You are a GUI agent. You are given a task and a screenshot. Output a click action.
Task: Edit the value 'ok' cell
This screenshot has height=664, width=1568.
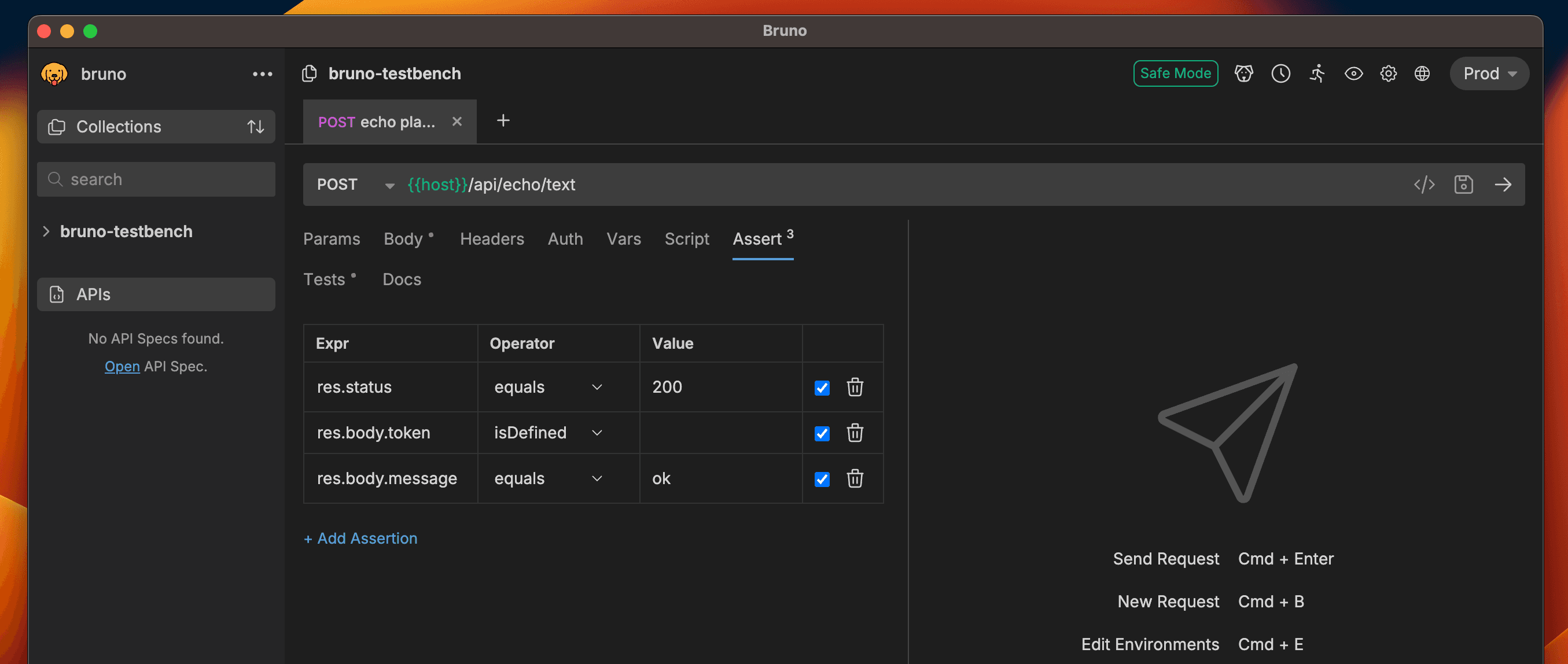point(721,478)
